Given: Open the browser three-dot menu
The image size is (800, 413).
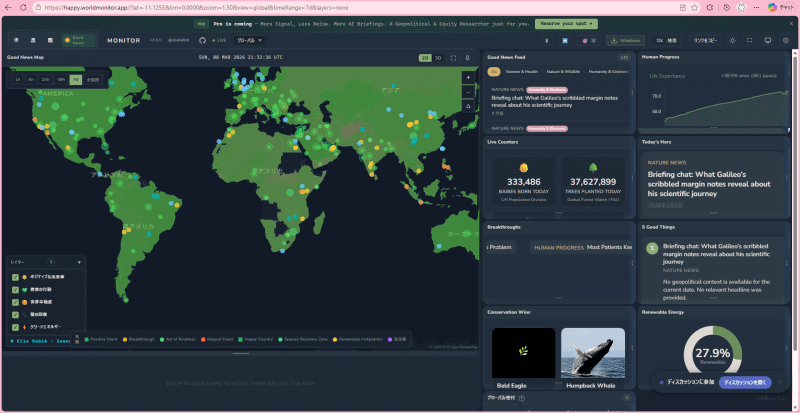Looking at the screenshot, I should coord(757,8).
